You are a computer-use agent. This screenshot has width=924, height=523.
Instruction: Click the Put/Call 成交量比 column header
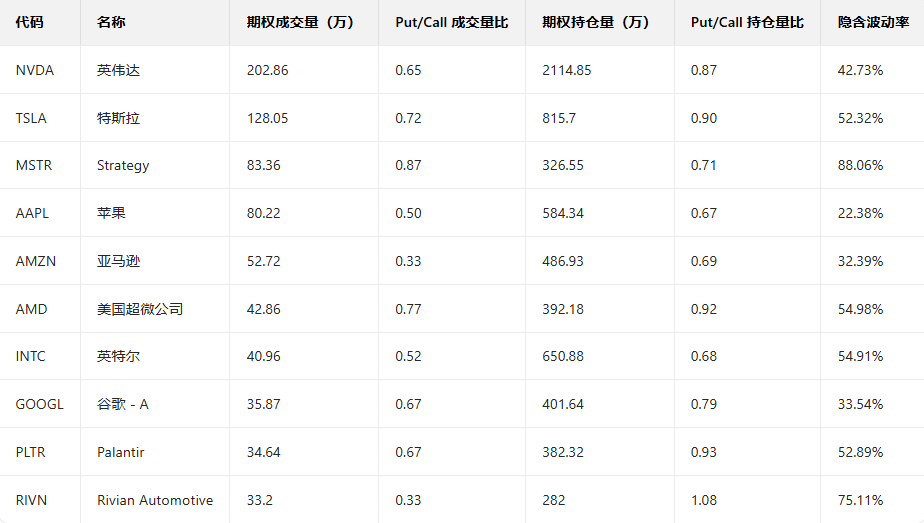(452, 22)
